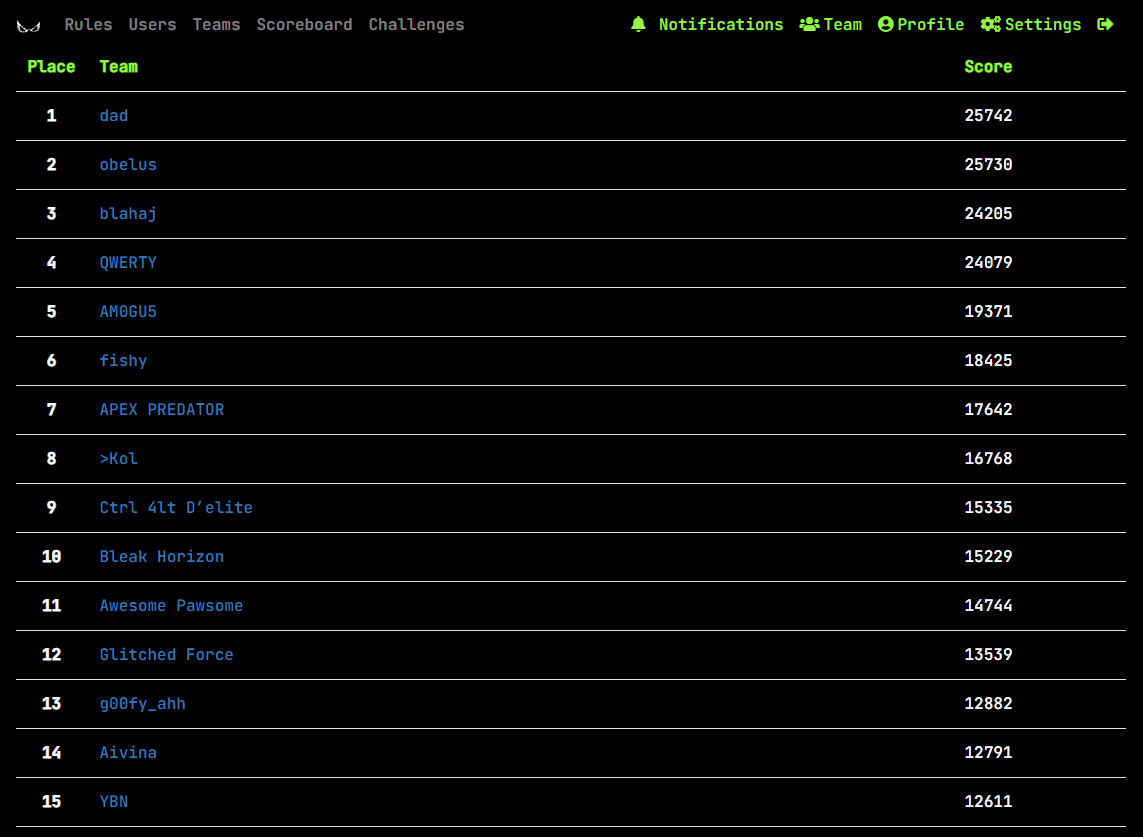The height and width of the screenshot is (837, 1143).
Task: Select the APEX PREDATOR team link
Action: tap(162, 410)
